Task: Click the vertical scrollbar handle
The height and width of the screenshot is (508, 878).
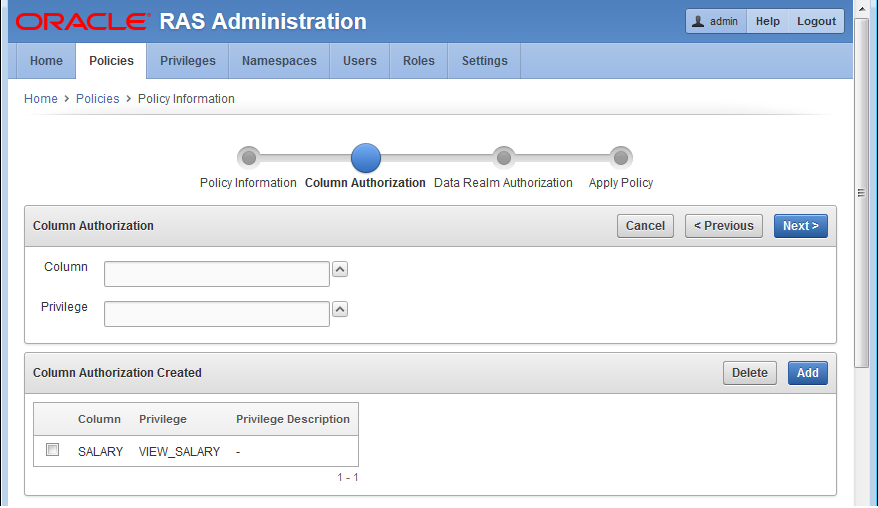Action: click(x=861, y=190)
